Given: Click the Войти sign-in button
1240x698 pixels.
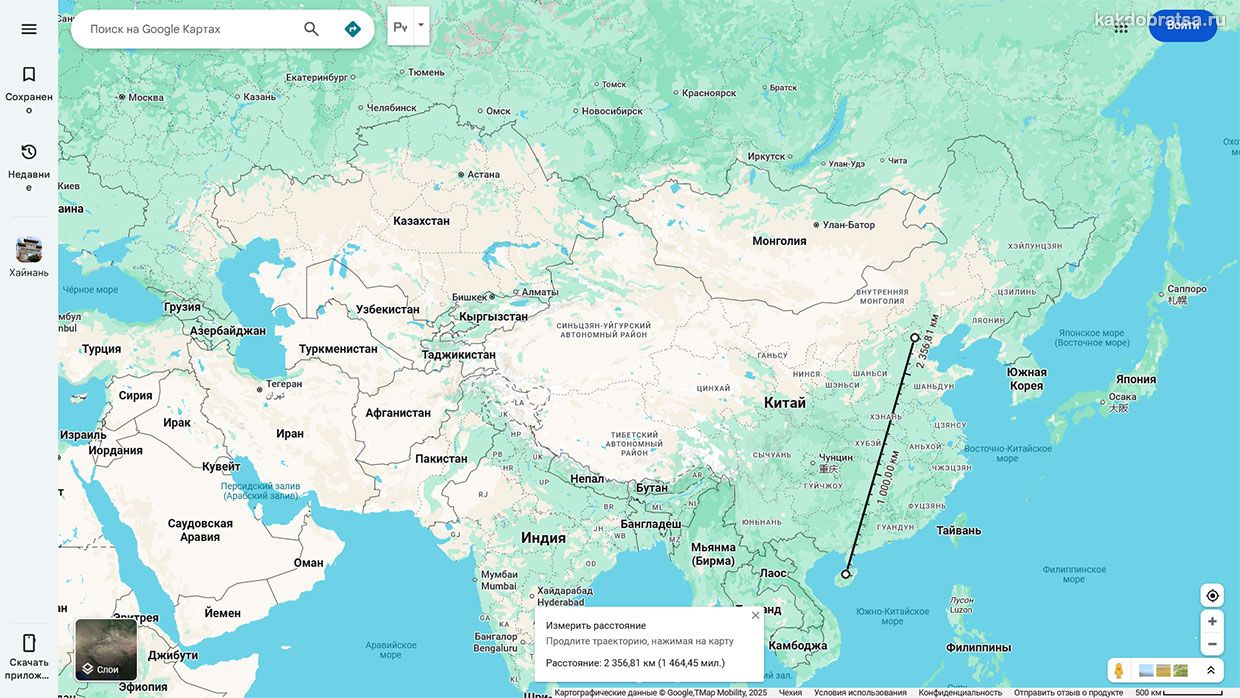Looking at the screenshot, I should click(1183, 26).
